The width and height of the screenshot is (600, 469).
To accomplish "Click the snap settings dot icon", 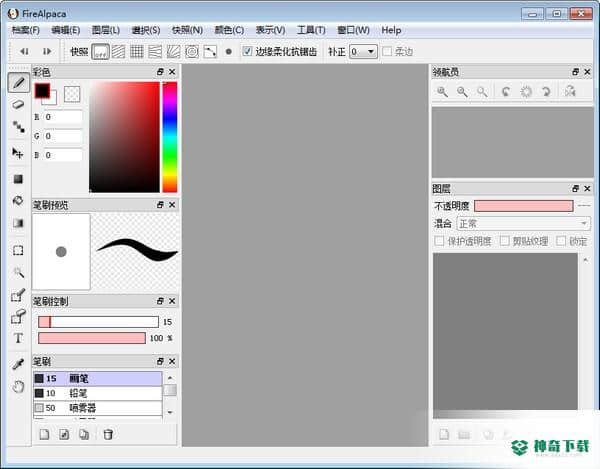I will point(228,52).
